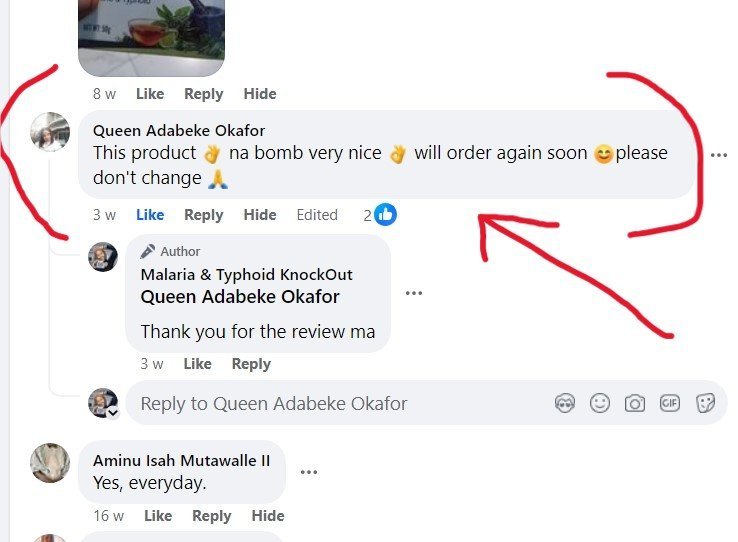Hide Aminu Isah Mutawalle II's comment
This screenshot has width=738, height=542.
coord(268,516)
